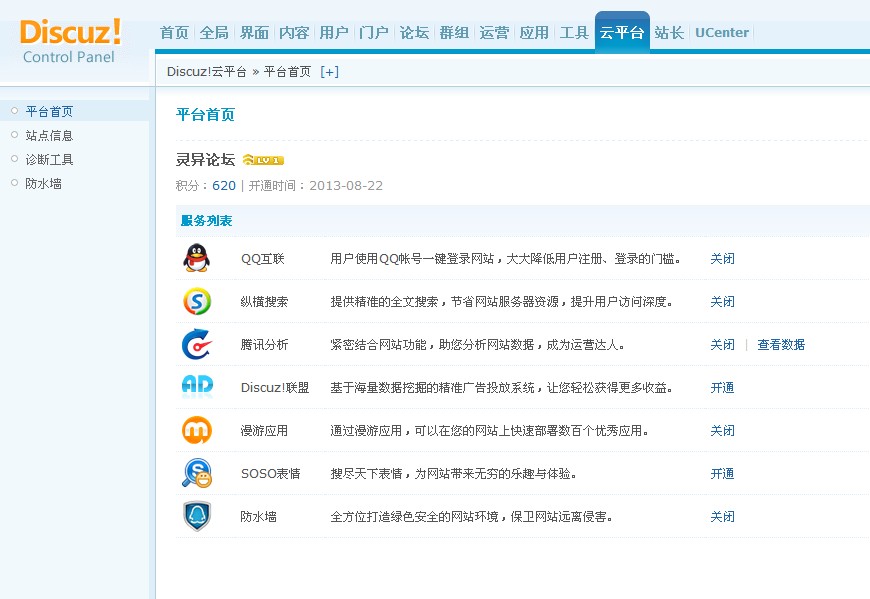Click the Discuz!联盟 AD icon

point(196,387)
